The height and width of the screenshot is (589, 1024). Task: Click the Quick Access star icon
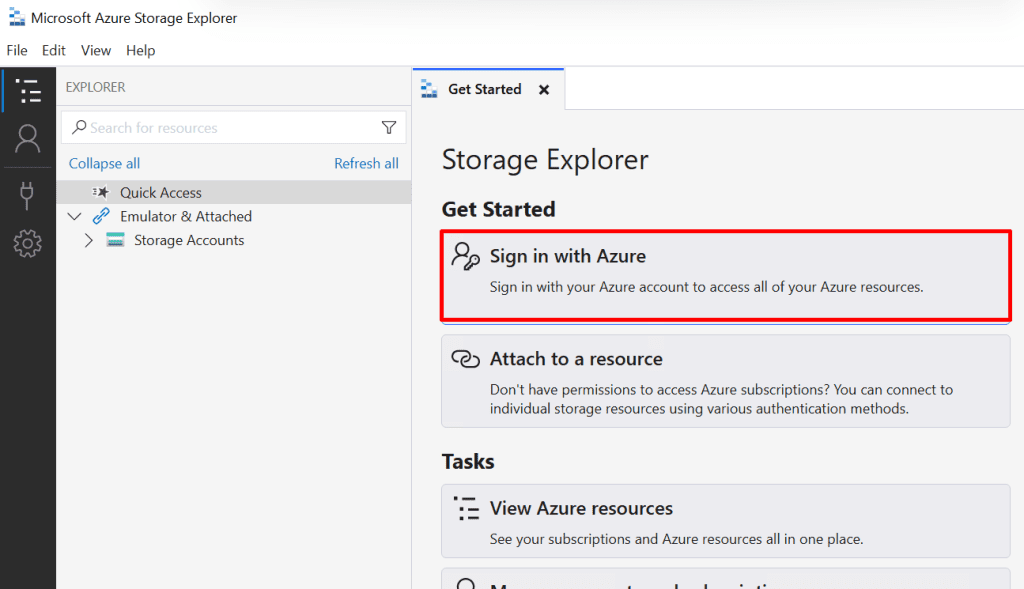(101, 192)
